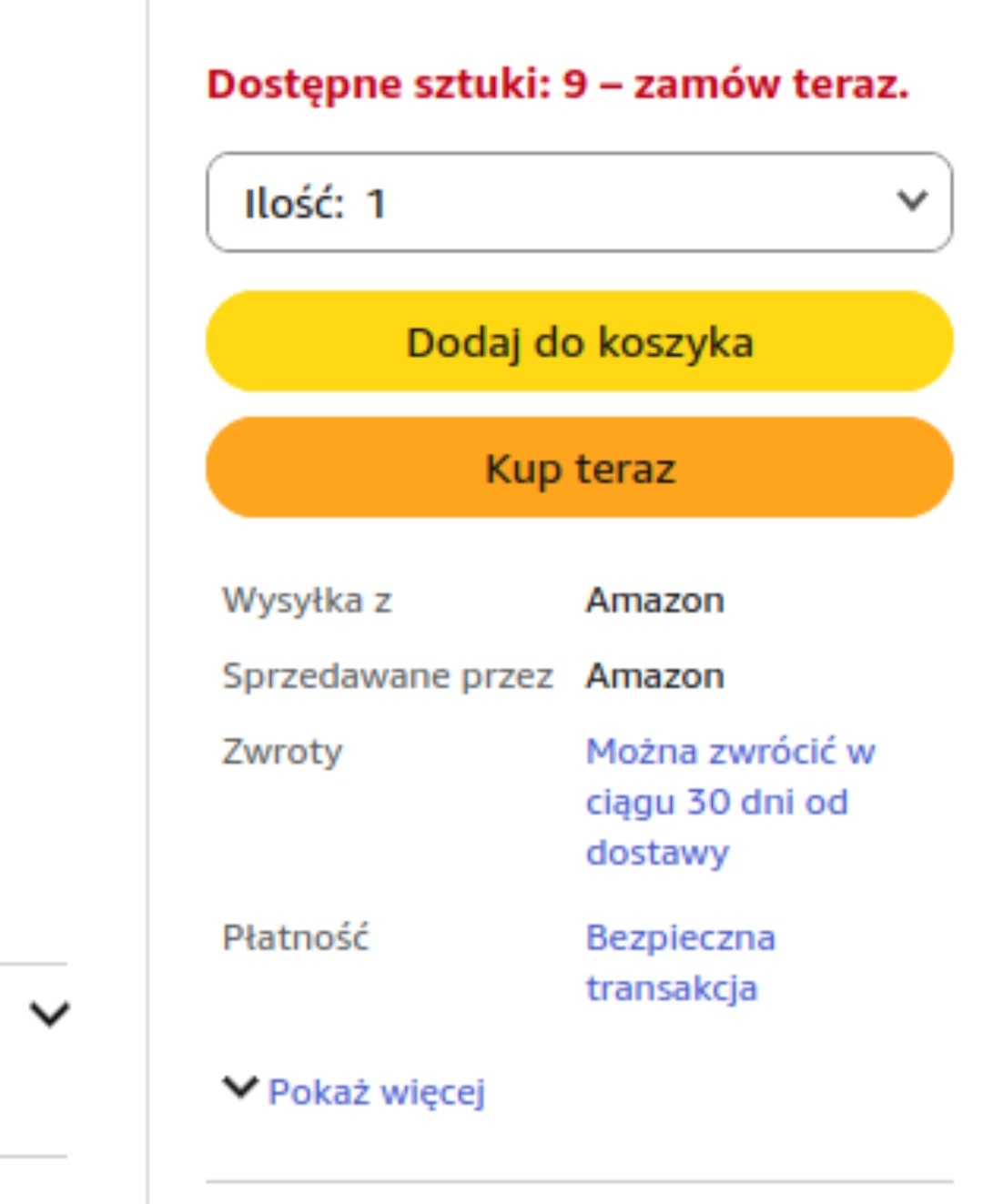Click the quantity value 1 in selector
Image resolution: width=983 pixels, height=1204 pixels.
pyautogui.click(x=376, y=204)
